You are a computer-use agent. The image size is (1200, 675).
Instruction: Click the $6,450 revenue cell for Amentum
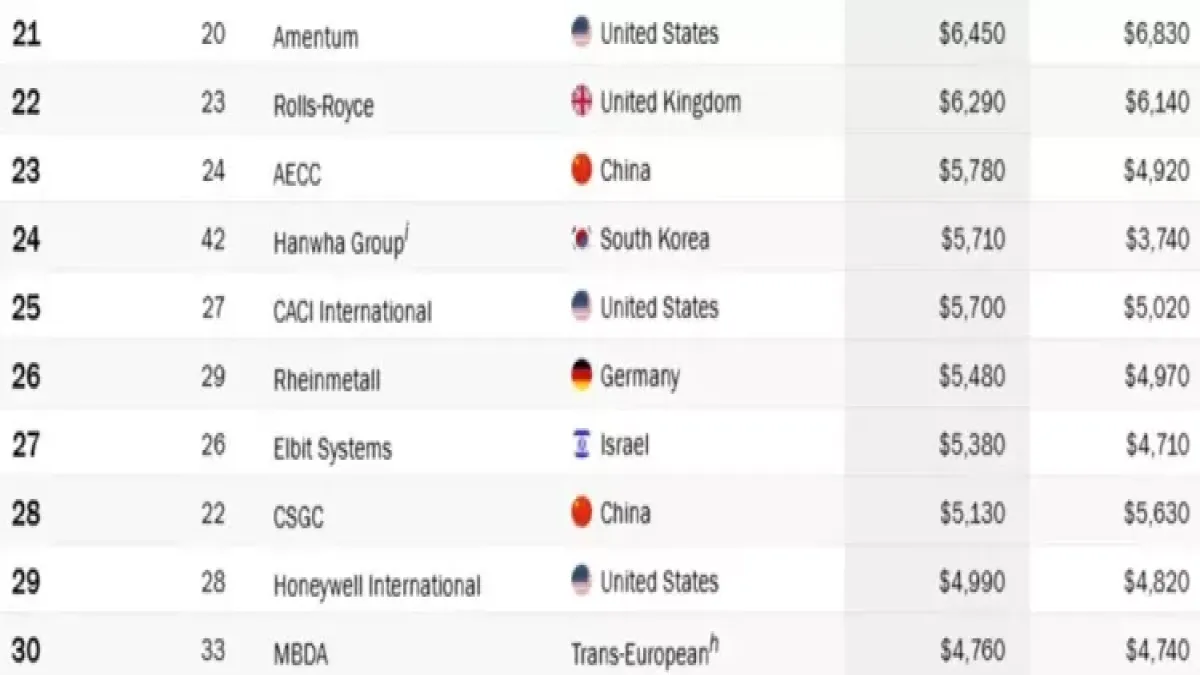point(971,34)
